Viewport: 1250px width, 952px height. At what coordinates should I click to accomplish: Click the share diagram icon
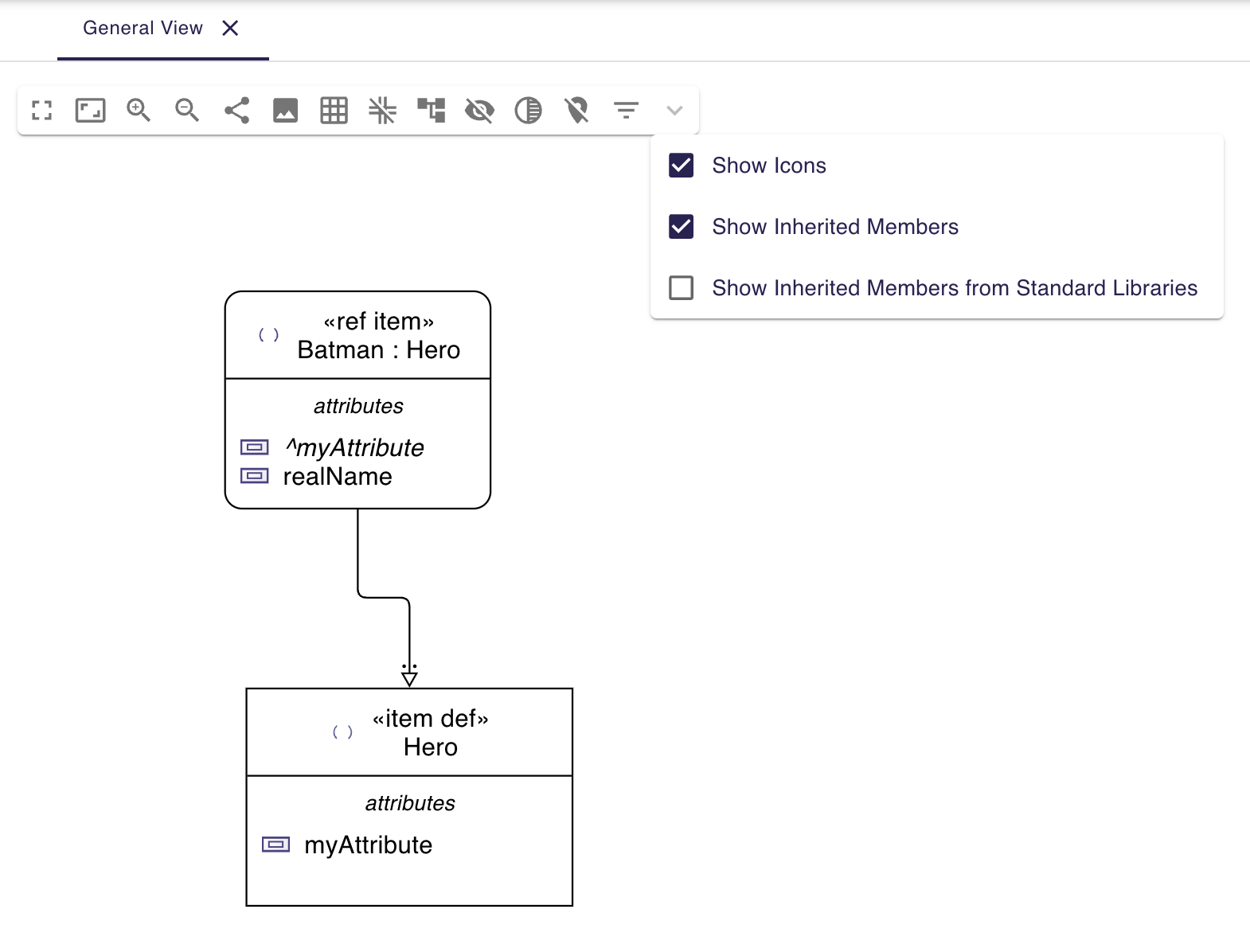[236, 111]
